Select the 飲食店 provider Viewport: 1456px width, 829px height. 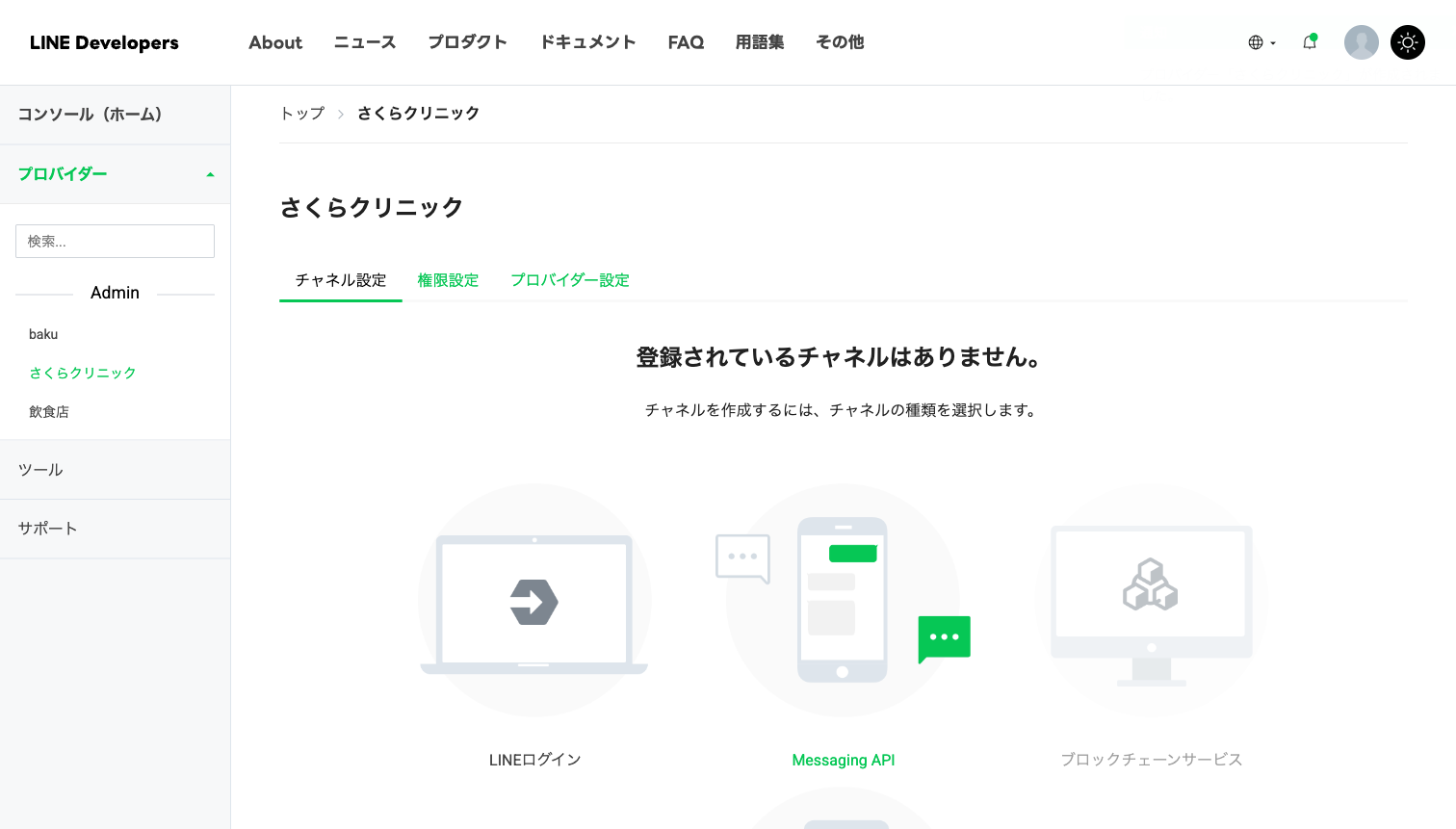[x=49, y=411]
